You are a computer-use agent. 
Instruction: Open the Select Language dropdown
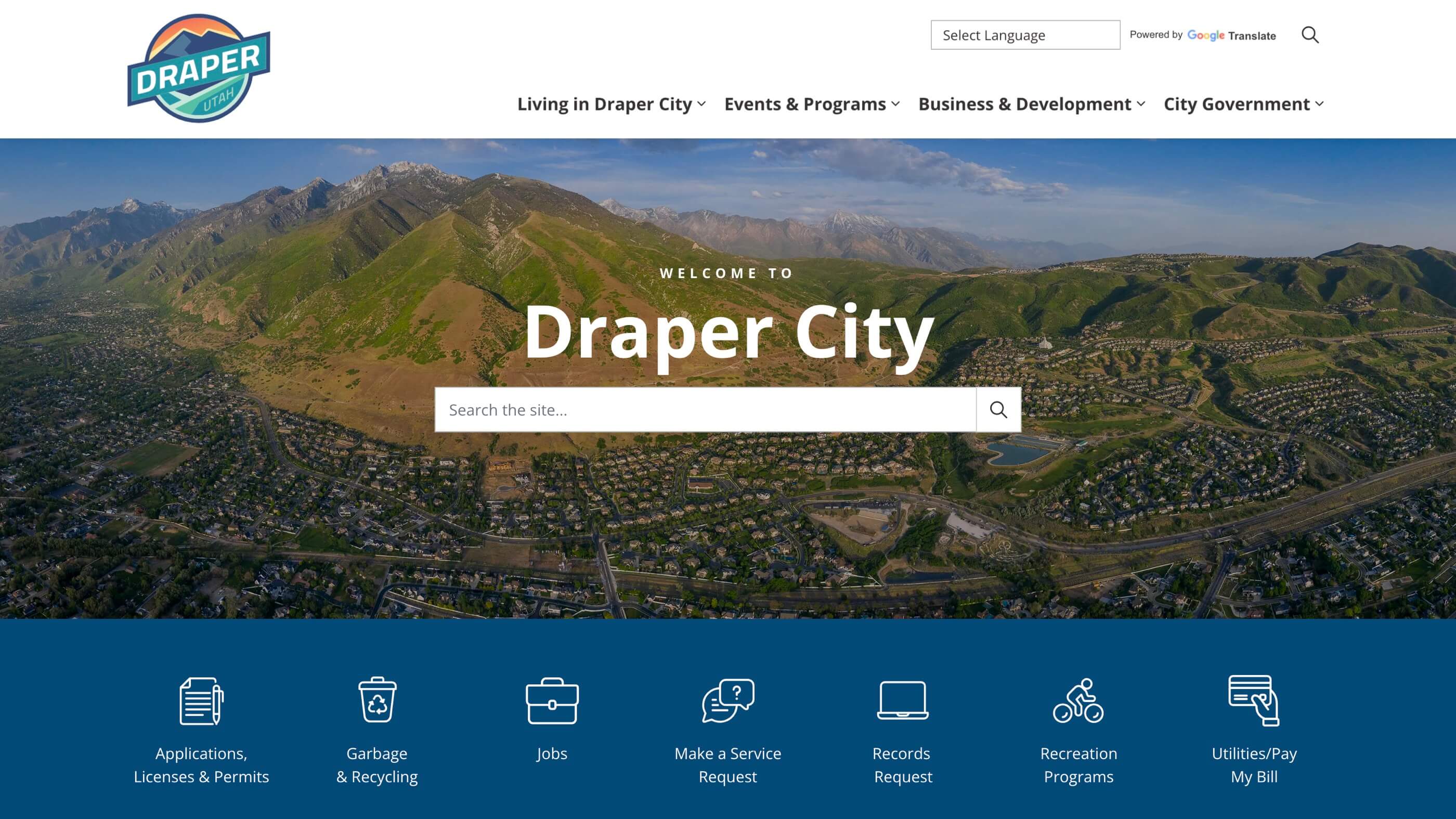[1025, 35]
